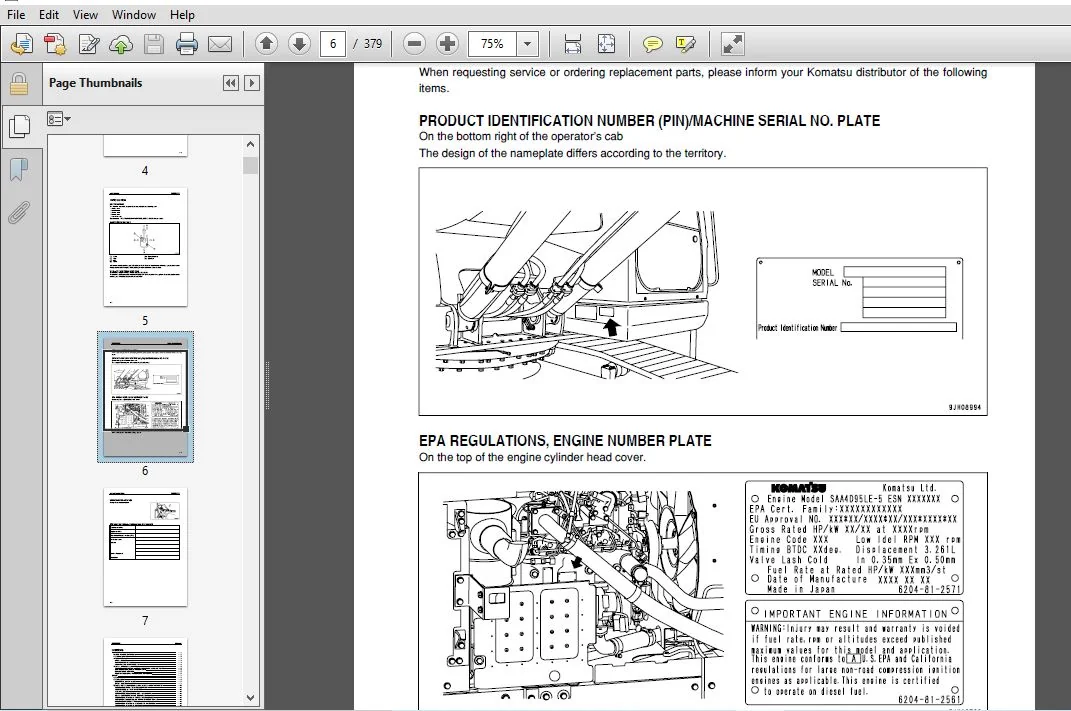The width and height of the screenshot is (1071, 711).
Task: Click the thumbnail panel scrollbar handle
Action: [250, 165]
